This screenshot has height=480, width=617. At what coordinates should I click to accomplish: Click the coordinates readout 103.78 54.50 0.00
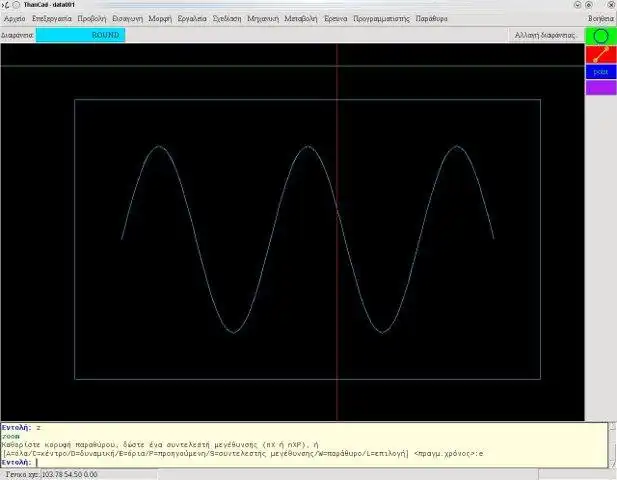69,474
